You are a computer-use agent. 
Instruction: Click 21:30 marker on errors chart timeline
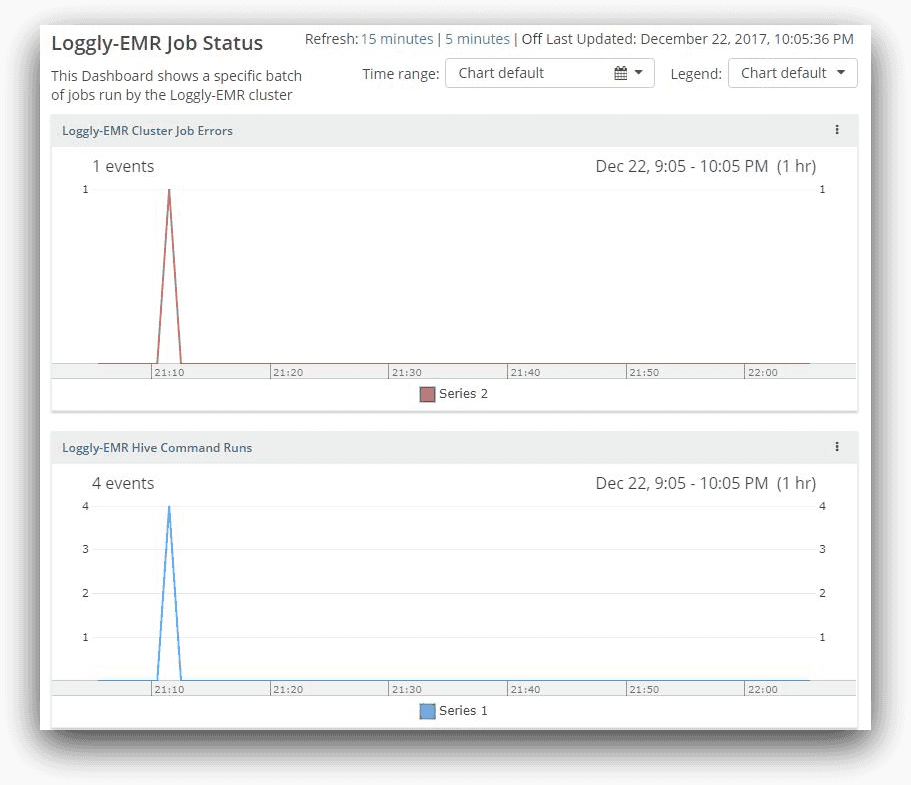(x=406, y=372)
